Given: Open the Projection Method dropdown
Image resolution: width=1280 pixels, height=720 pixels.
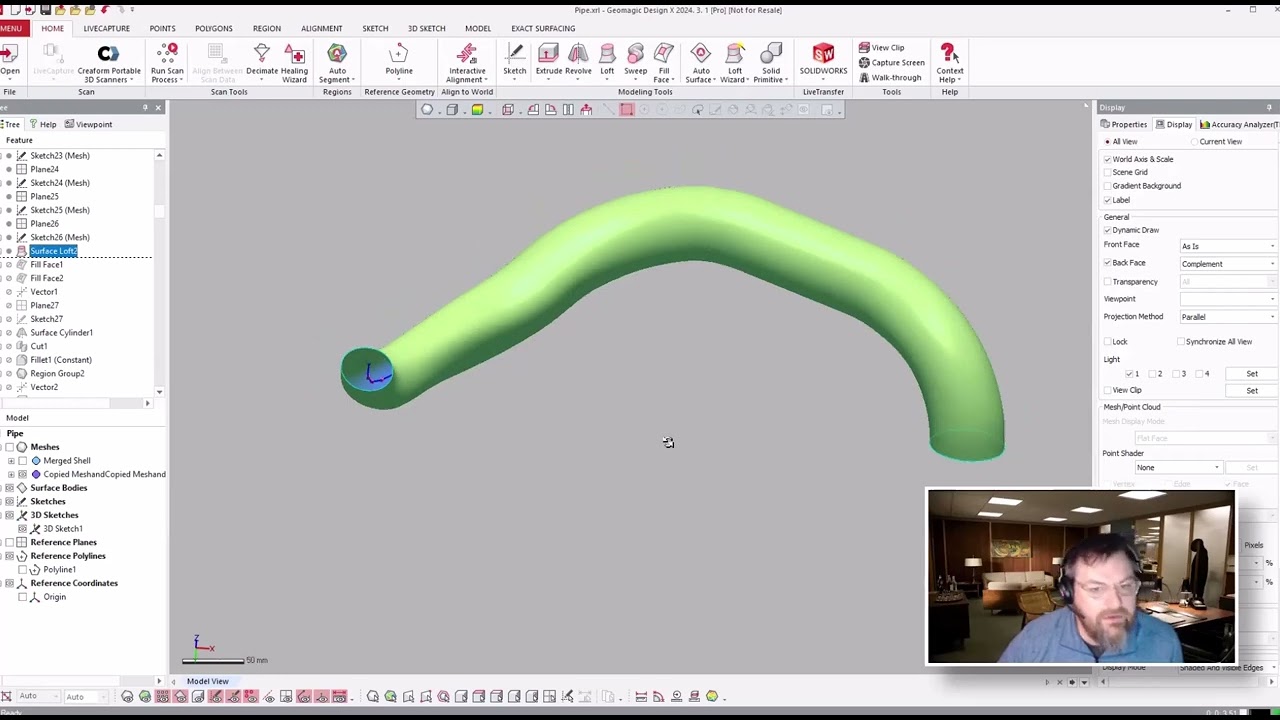Looking at the screenshot, I should coord(1228,317).
